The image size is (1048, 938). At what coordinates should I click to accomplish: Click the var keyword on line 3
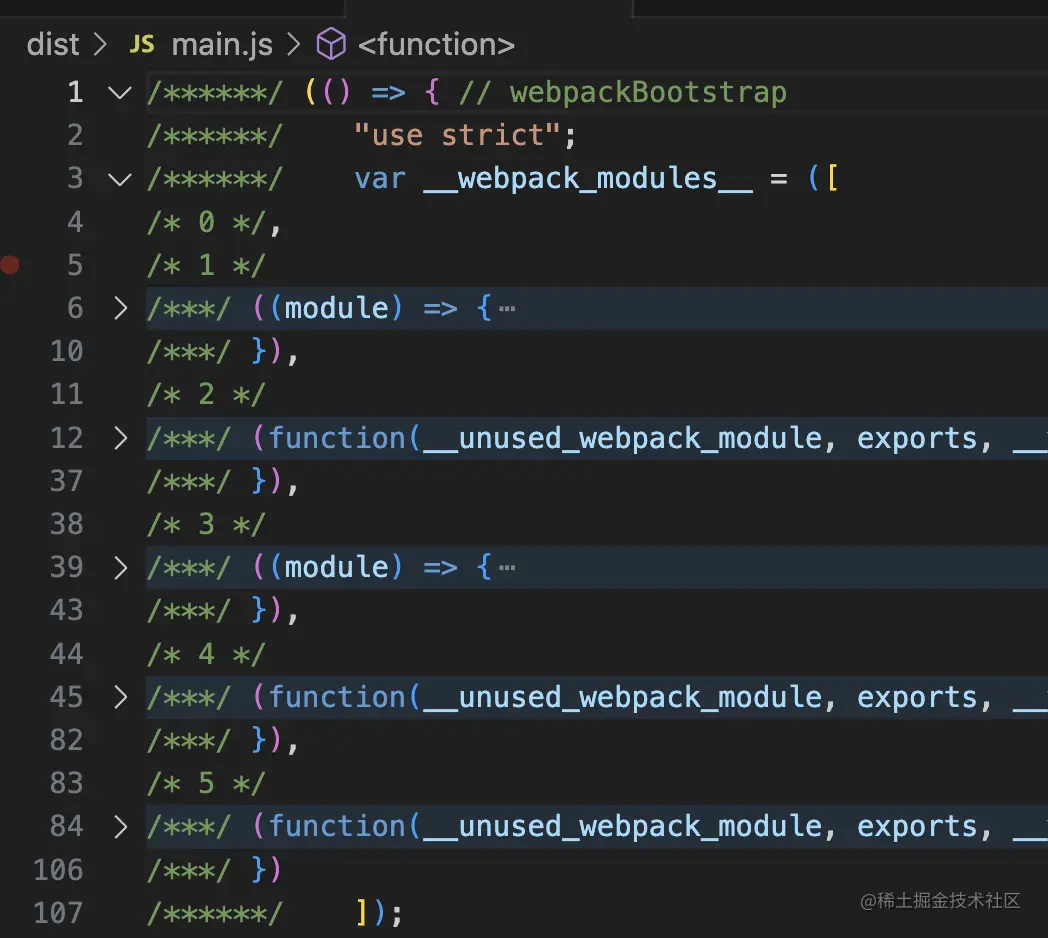(380, 179)
